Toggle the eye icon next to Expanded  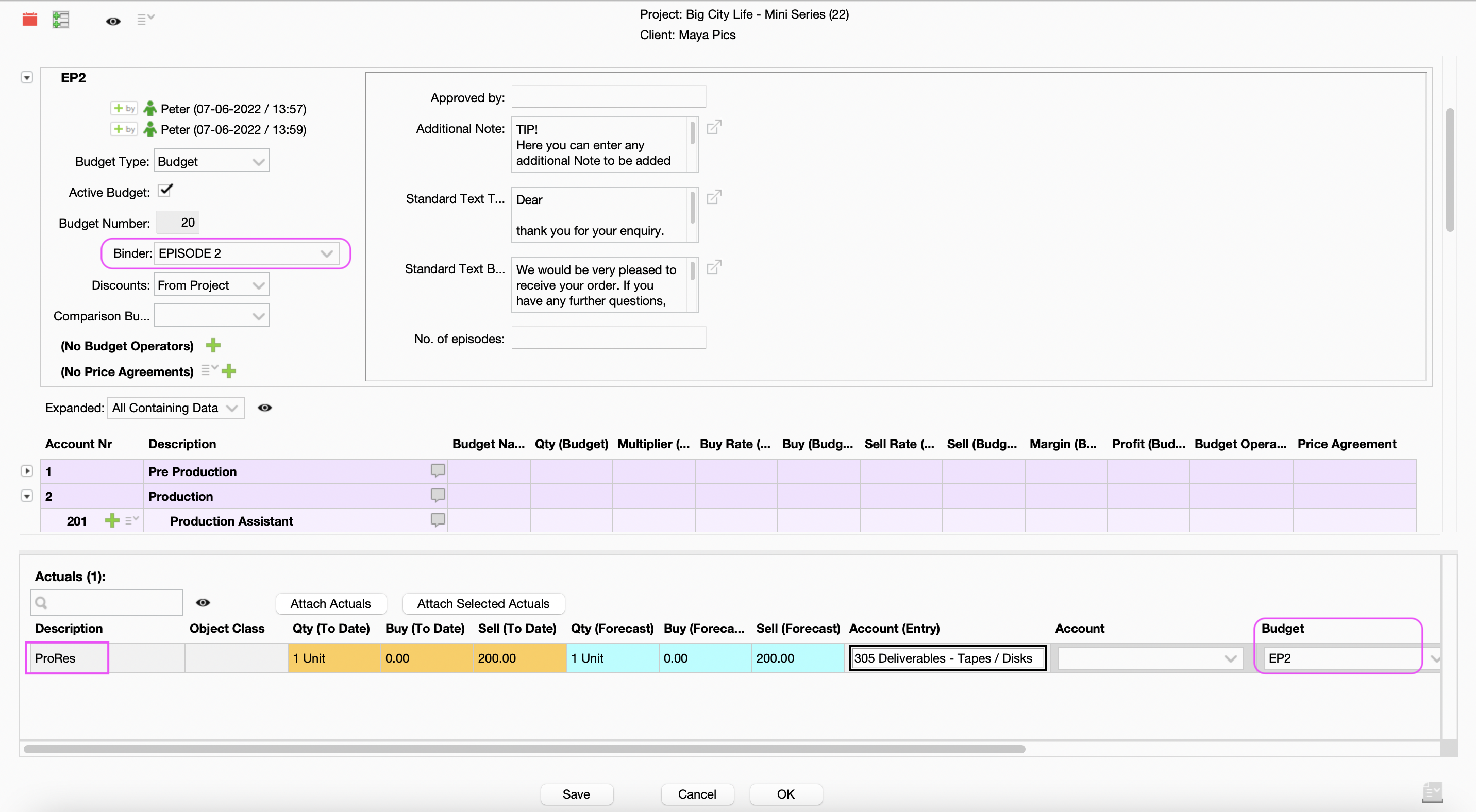click(x=265, y=408)
